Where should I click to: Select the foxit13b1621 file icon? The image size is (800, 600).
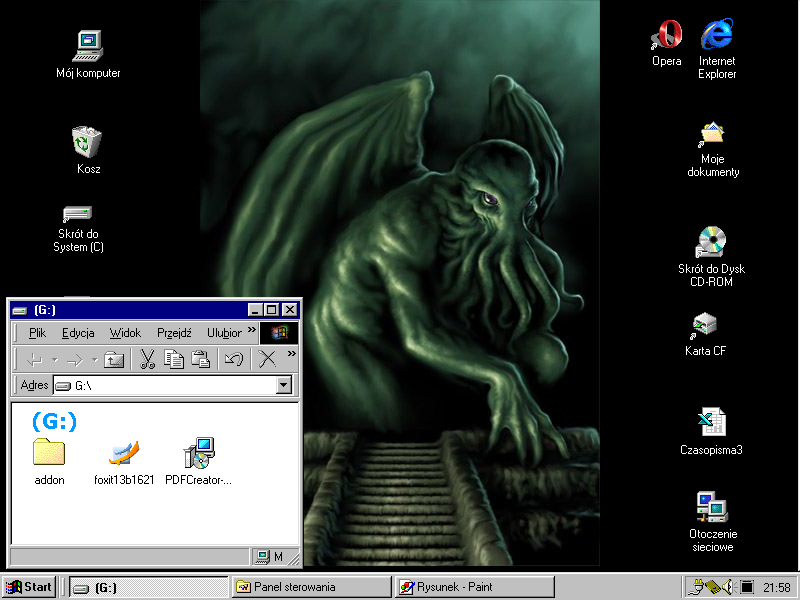coord(124,455)
